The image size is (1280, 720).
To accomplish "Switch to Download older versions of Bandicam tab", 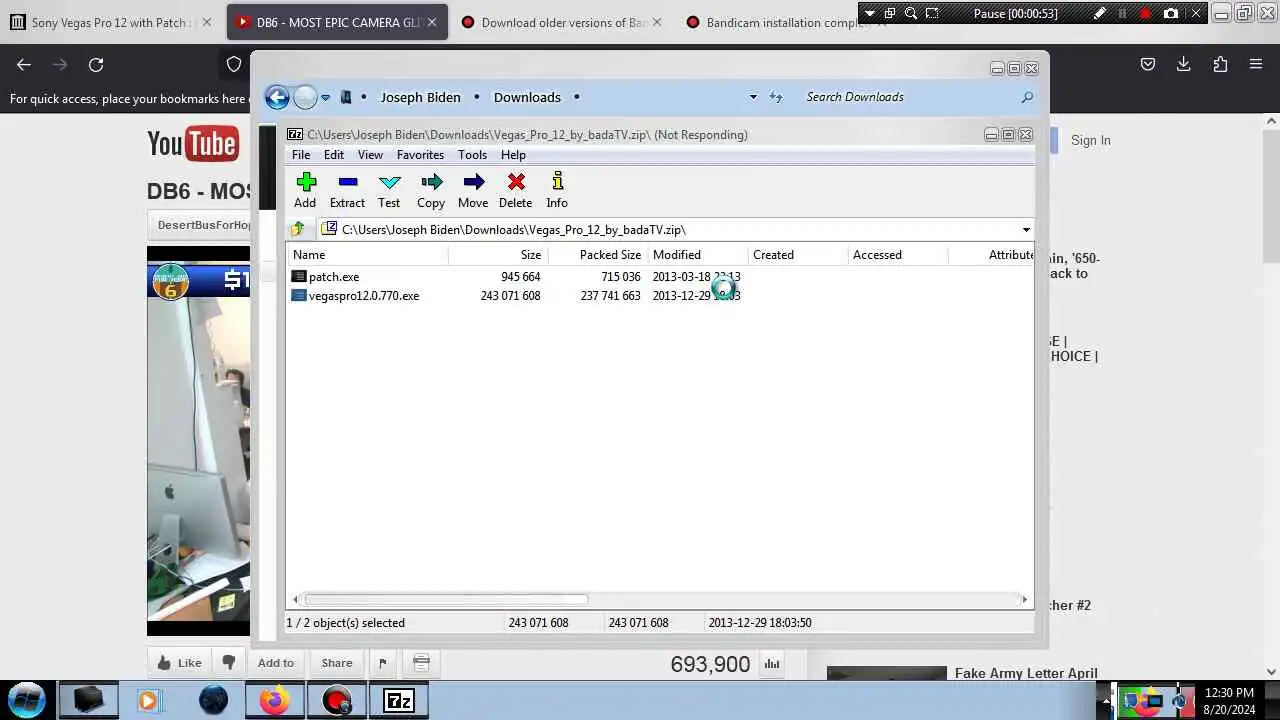I will point(562,22).
